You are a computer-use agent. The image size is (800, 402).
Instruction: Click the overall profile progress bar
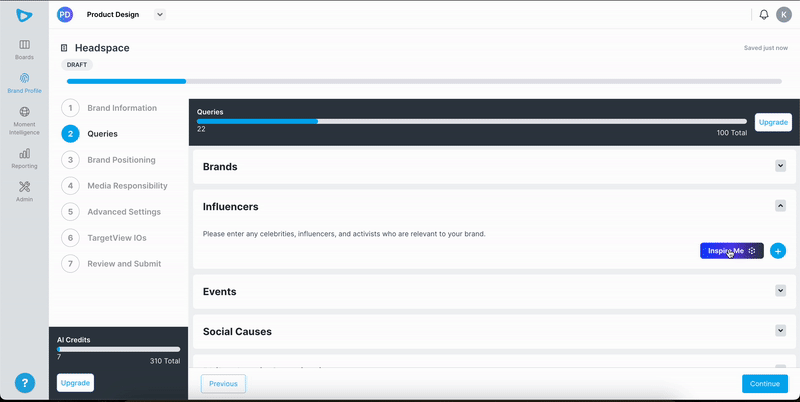tap(424, 81)
